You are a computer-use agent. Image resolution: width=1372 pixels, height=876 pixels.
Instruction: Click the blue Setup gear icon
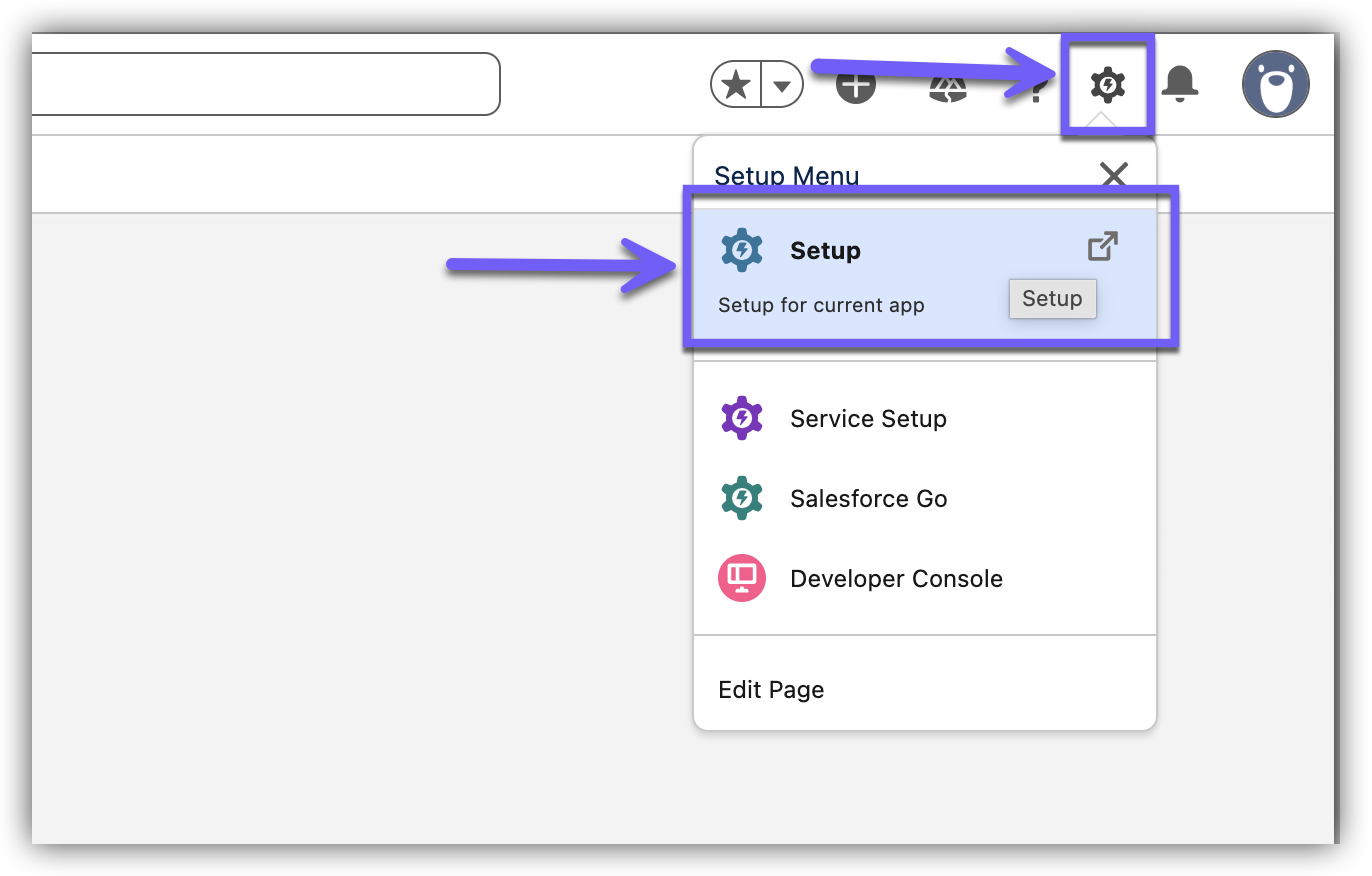pyautogui.click(x=742, y=250)
